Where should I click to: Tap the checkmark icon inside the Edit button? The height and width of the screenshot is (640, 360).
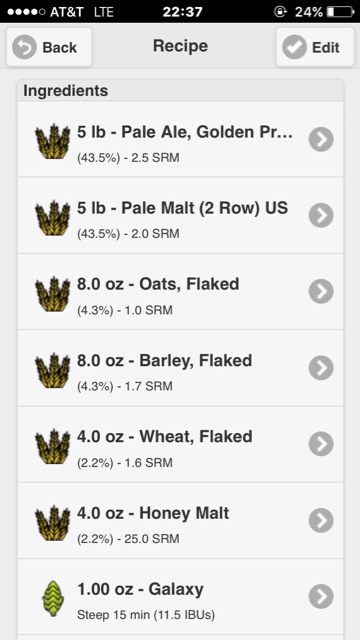tap(294, 47)
